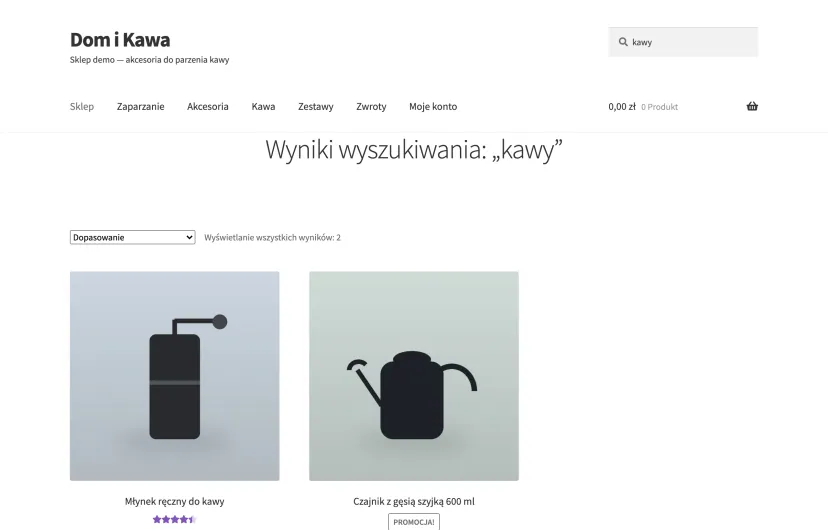Image resolution: width=828 pixels, height=530 pixels.
Task: Go to the Zwroty page
Action: [x=371, y=106]
